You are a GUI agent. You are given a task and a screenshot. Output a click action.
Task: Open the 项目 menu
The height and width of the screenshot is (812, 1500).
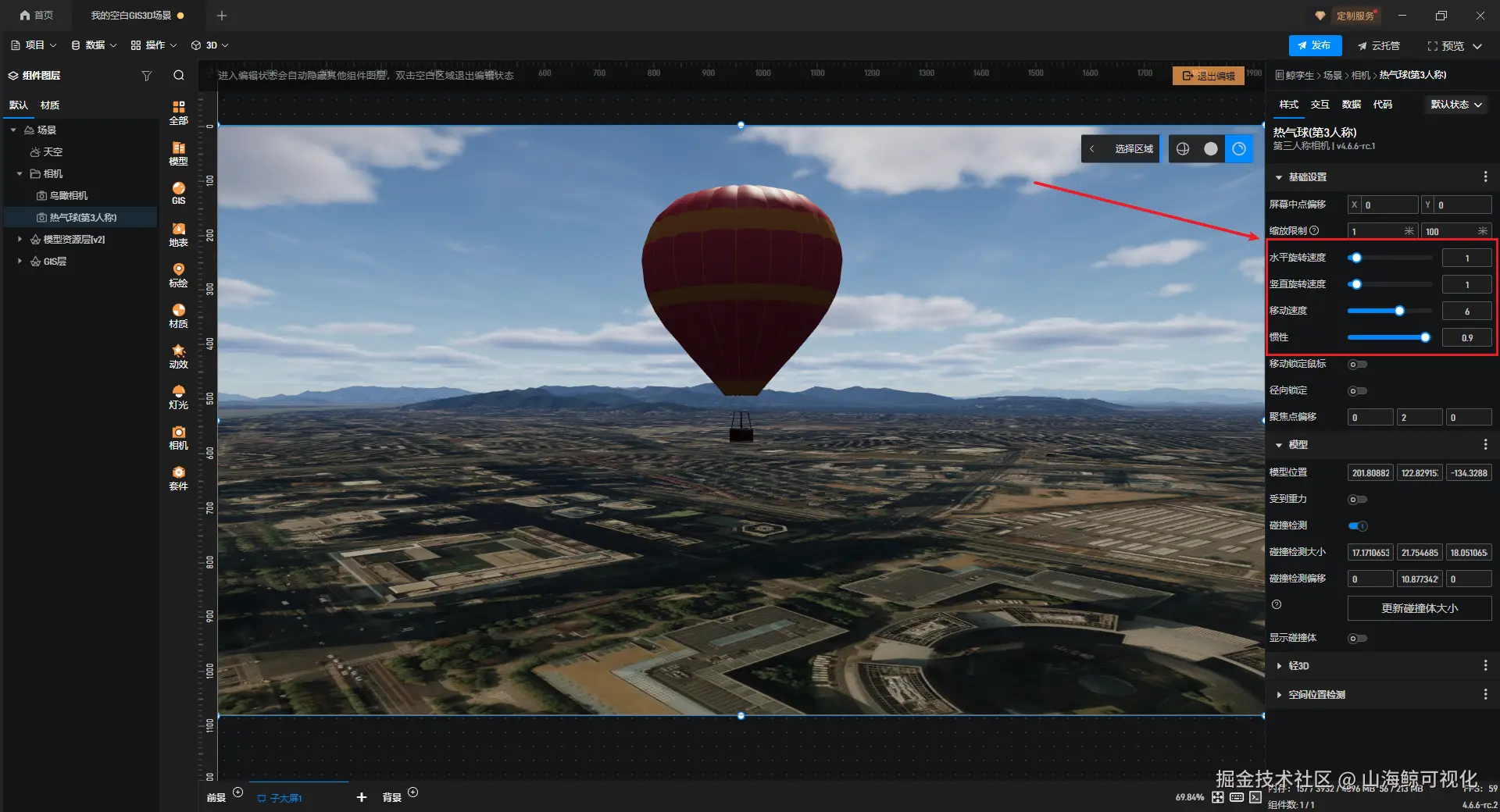point(34,45)
